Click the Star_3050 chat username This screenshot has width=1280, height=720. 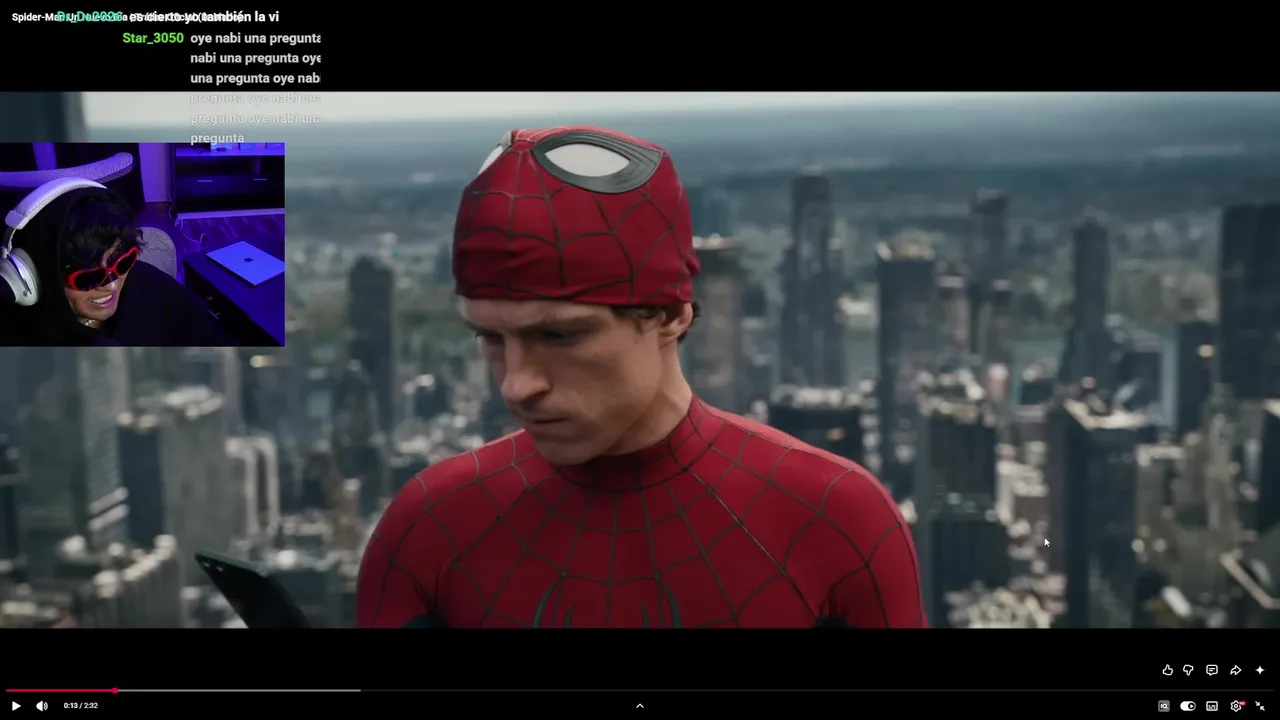[153, 38]
